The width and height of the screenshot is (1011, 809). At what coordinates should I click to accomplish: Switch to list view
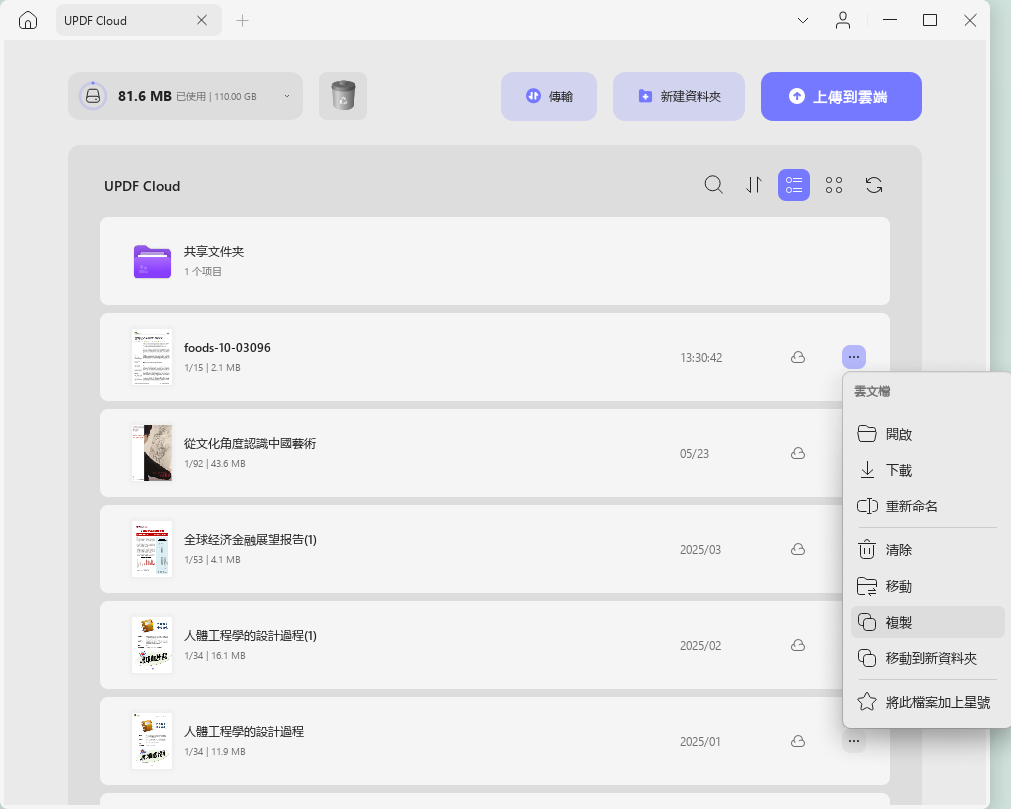pyautogui.click(x=794, y=185)
